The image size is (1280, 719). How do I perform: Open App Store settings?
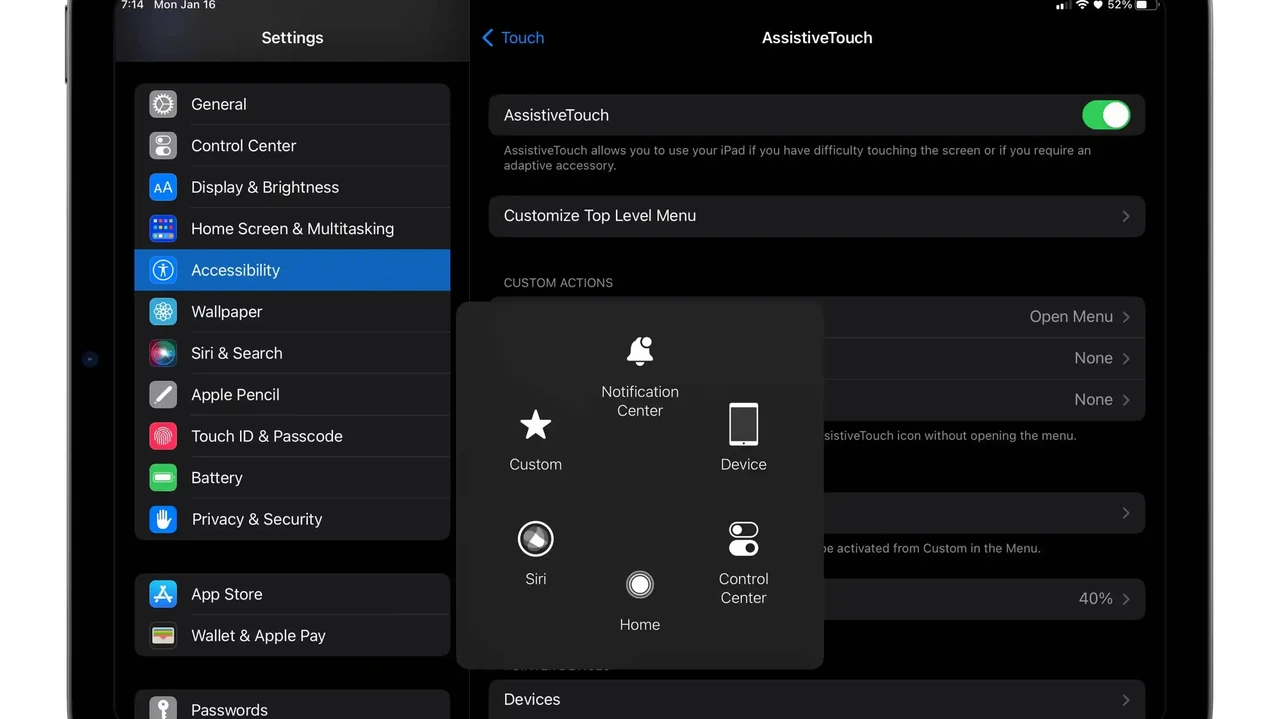pyautogui.click(x=292, y=594)
